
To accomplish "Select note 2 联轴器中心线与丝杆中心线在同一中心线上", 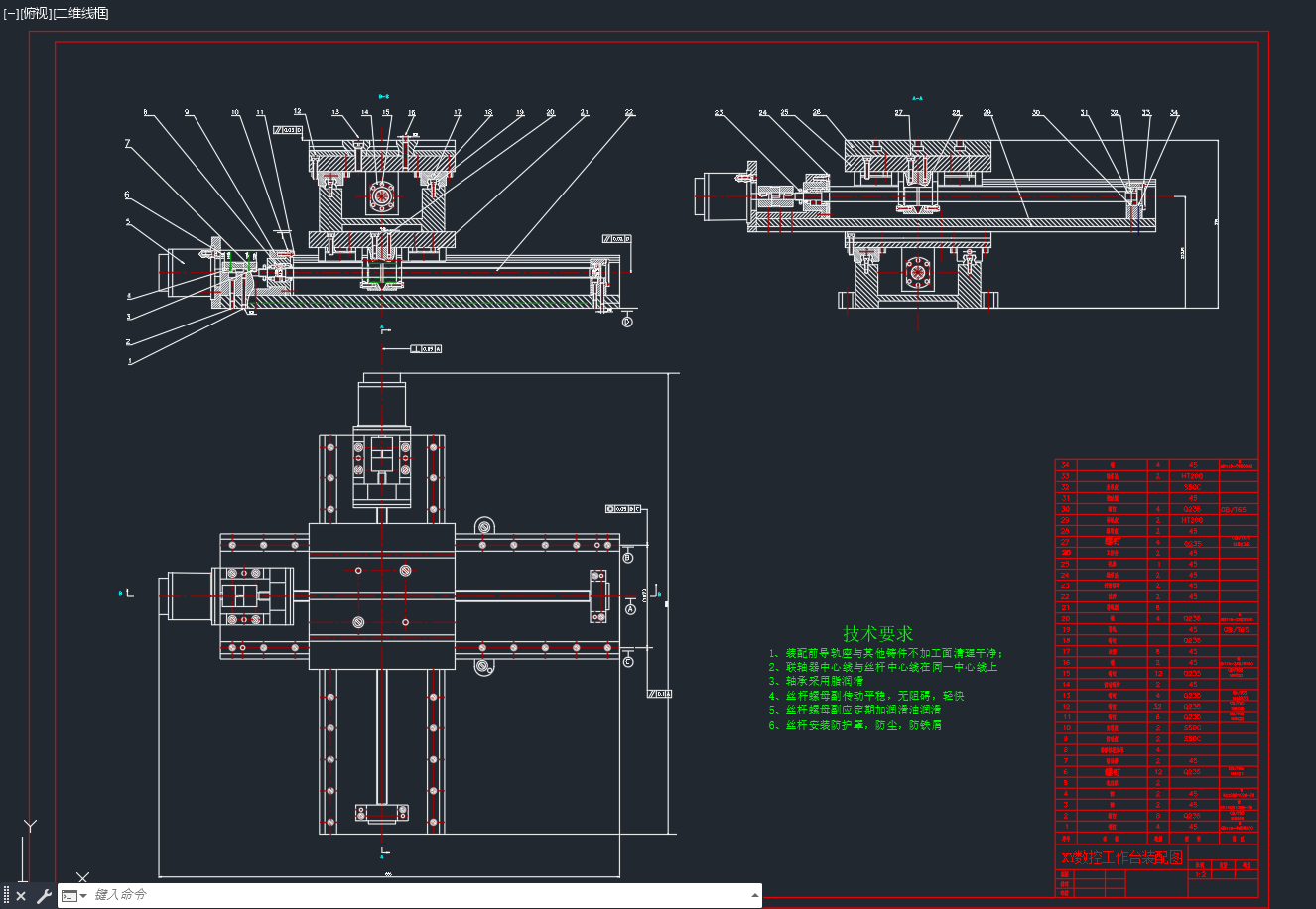I will (x=883, y=668).
